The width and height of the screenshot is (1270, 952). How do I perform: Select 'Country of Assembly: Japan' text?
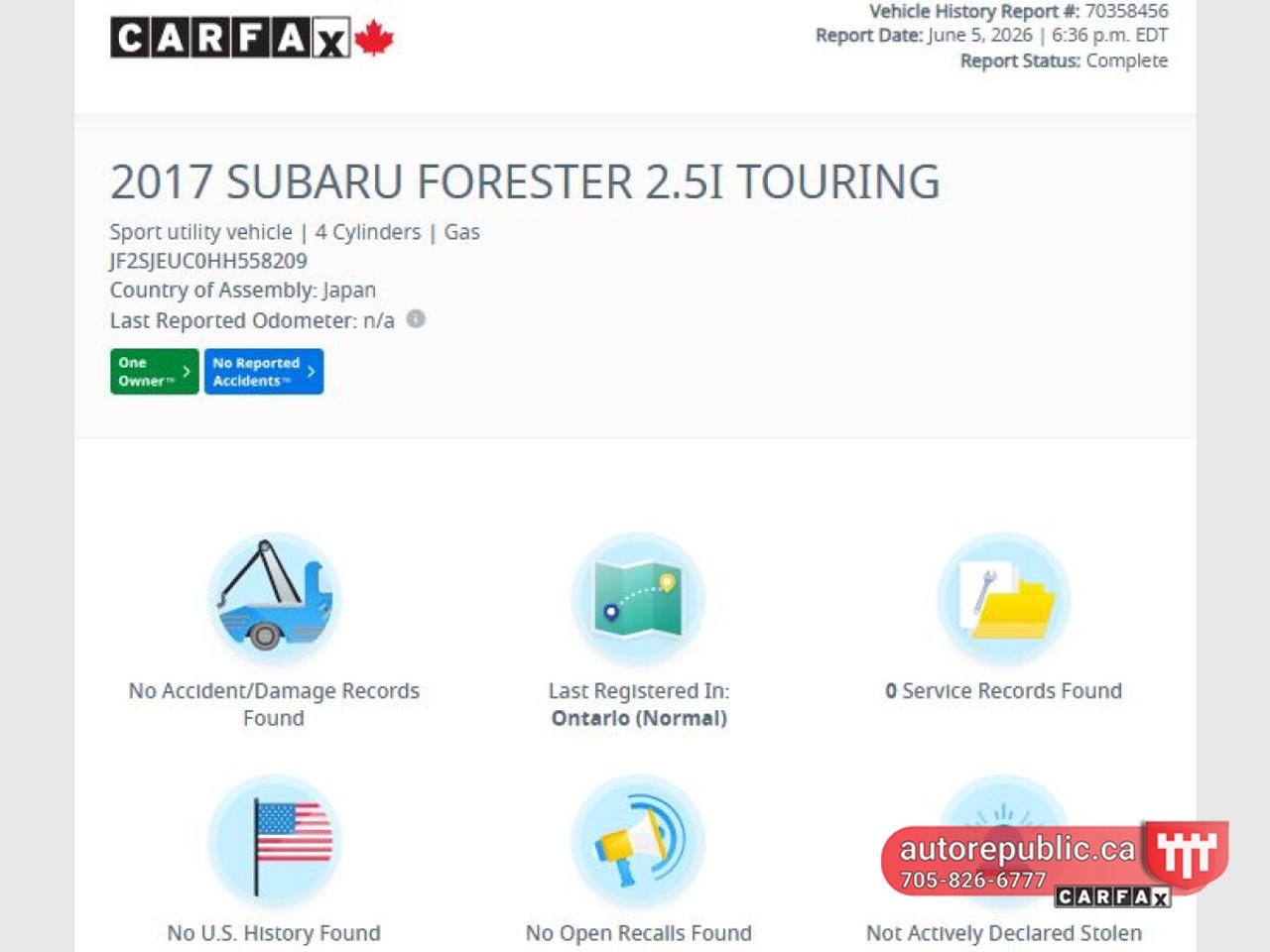tap(243, 291)
